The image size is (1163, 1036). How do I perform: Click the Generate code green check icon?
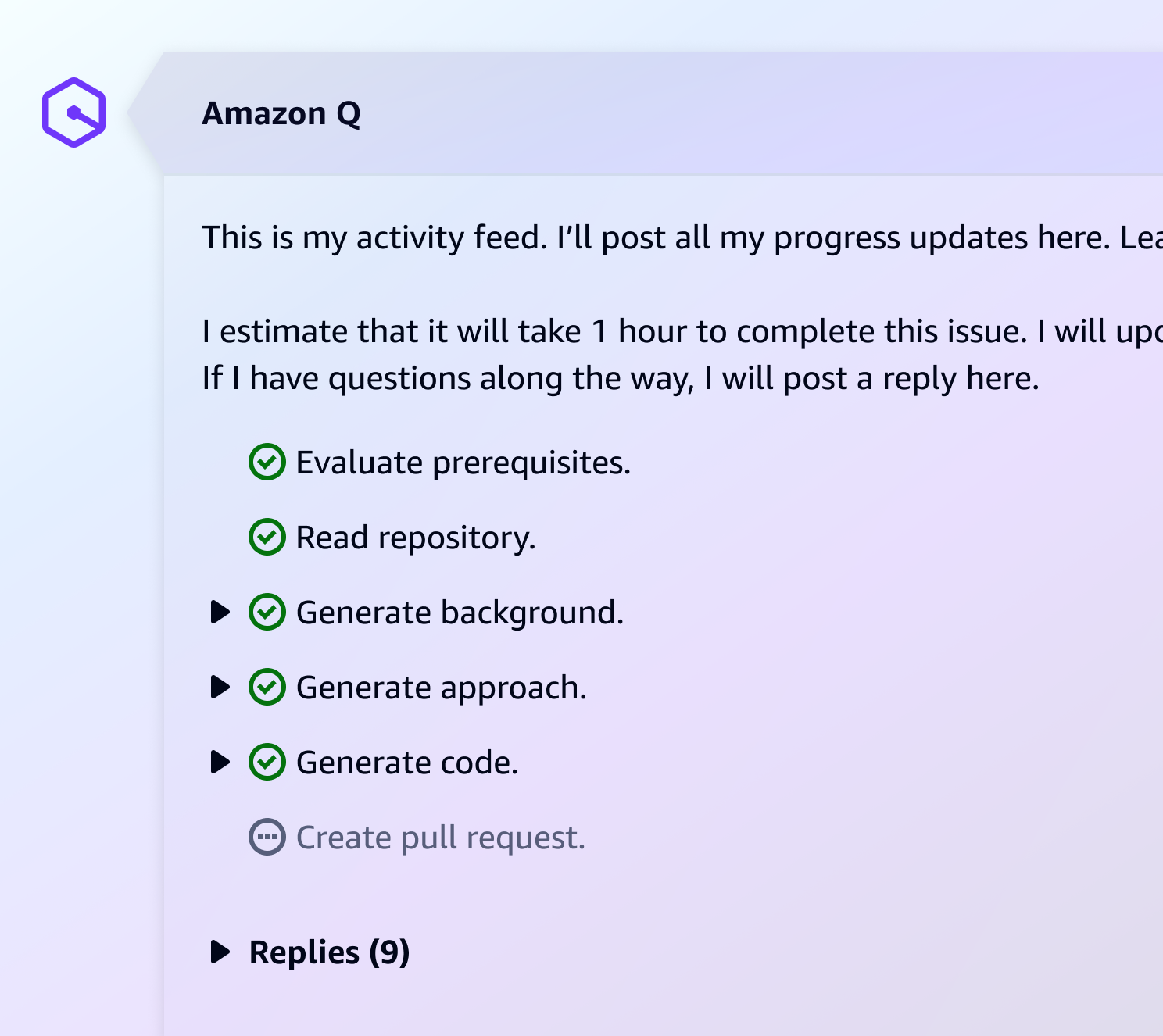[267, 762]
